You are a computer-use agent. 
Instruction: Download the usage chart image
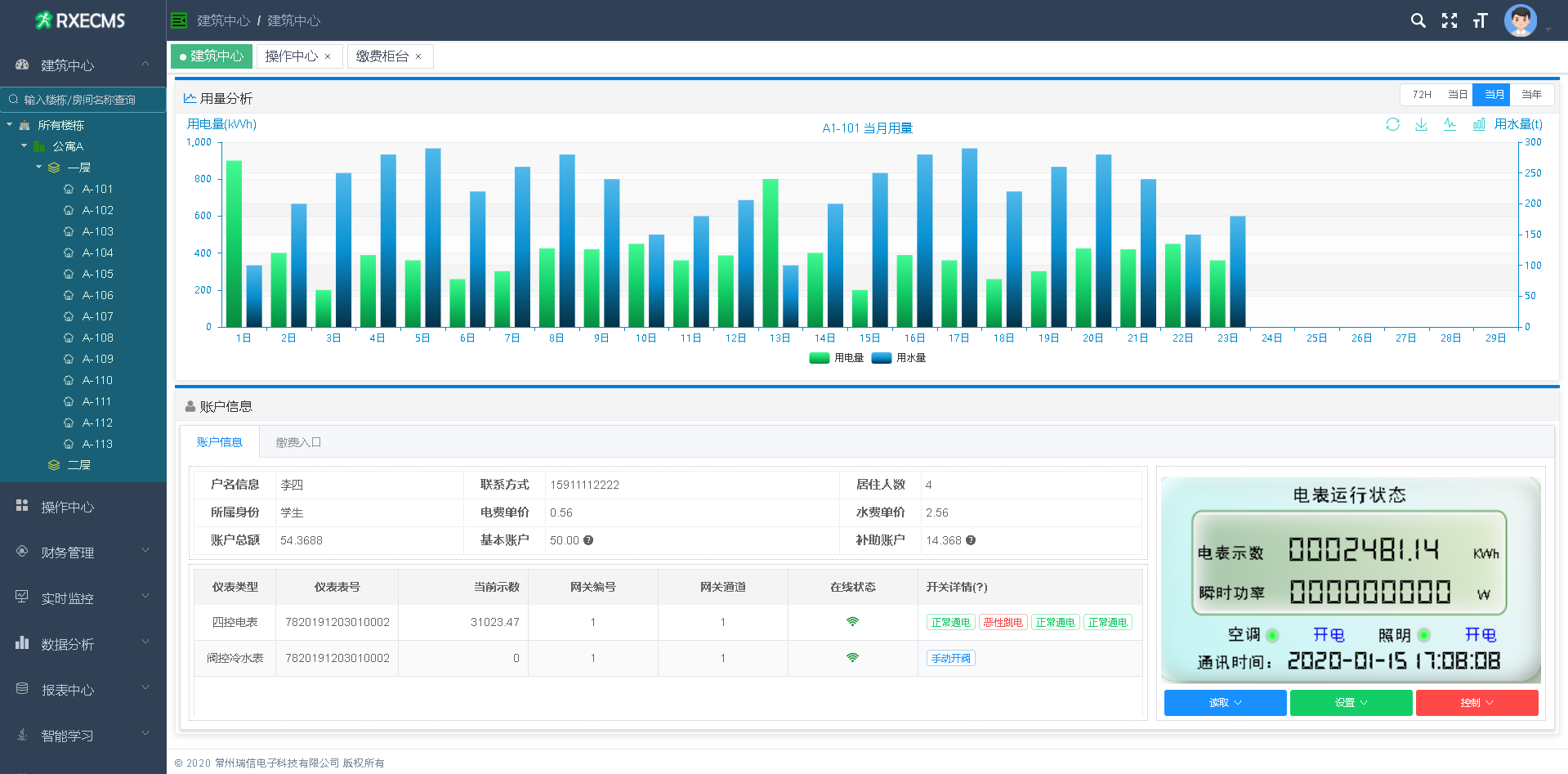pos(1421,124)
